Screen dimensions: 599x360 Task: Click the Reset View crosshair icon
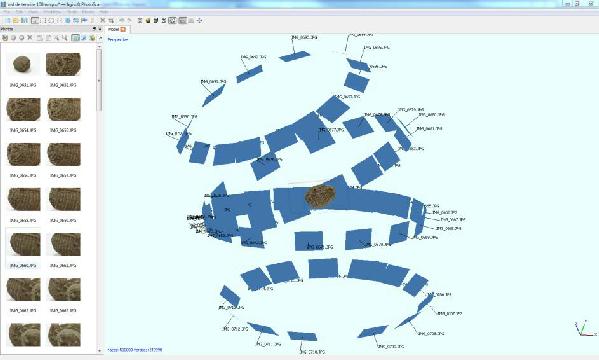tap(199, 21)
